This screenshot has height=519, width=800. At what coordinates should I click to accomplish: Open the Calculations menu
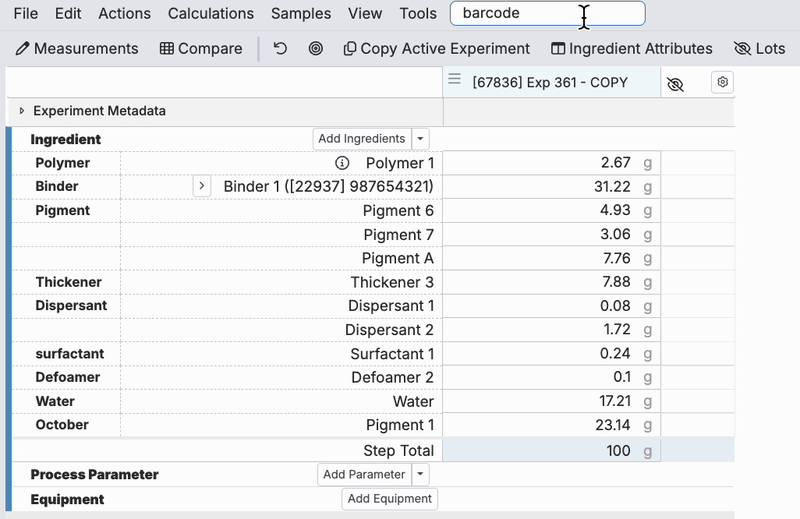(211, 13)
